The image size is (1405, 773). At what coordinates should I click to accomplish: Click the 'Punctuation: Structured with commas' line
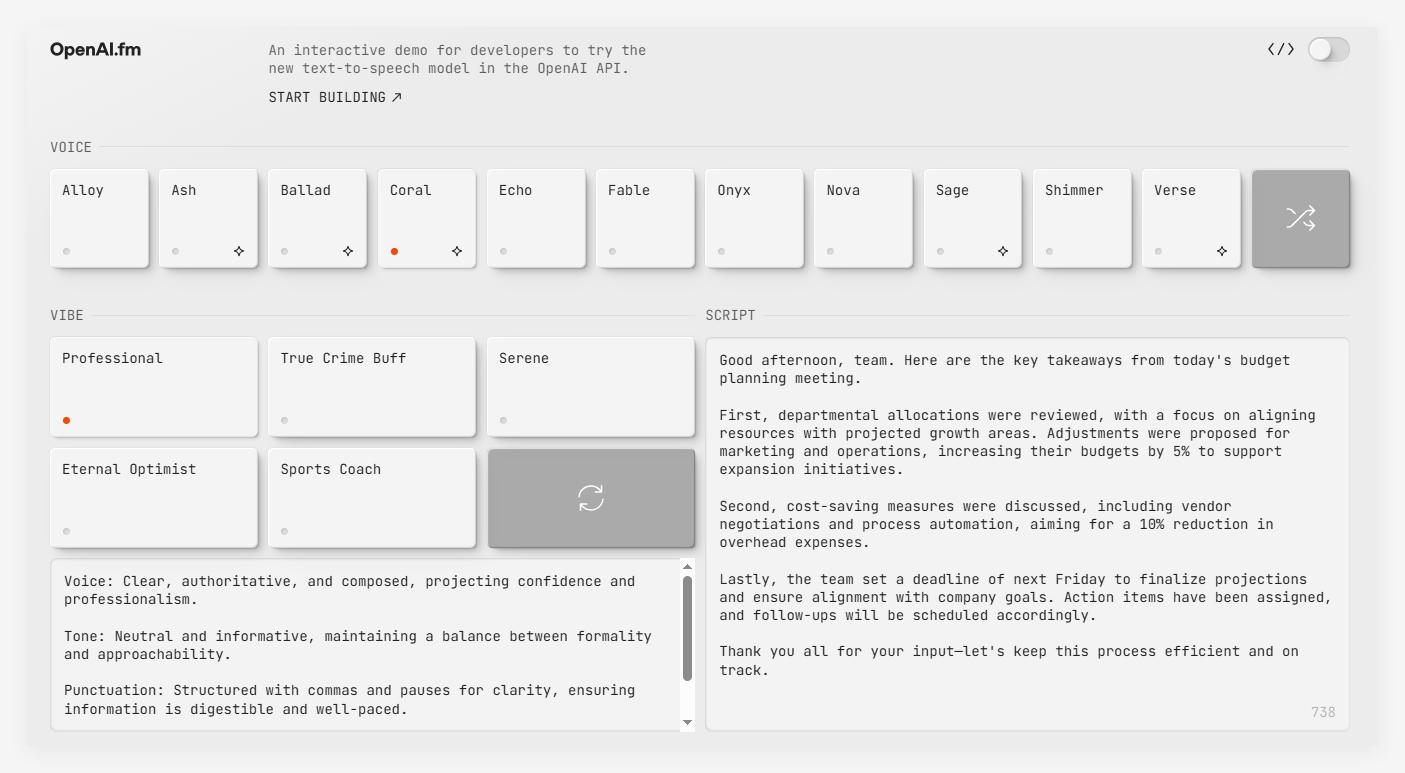click(350, 699)
